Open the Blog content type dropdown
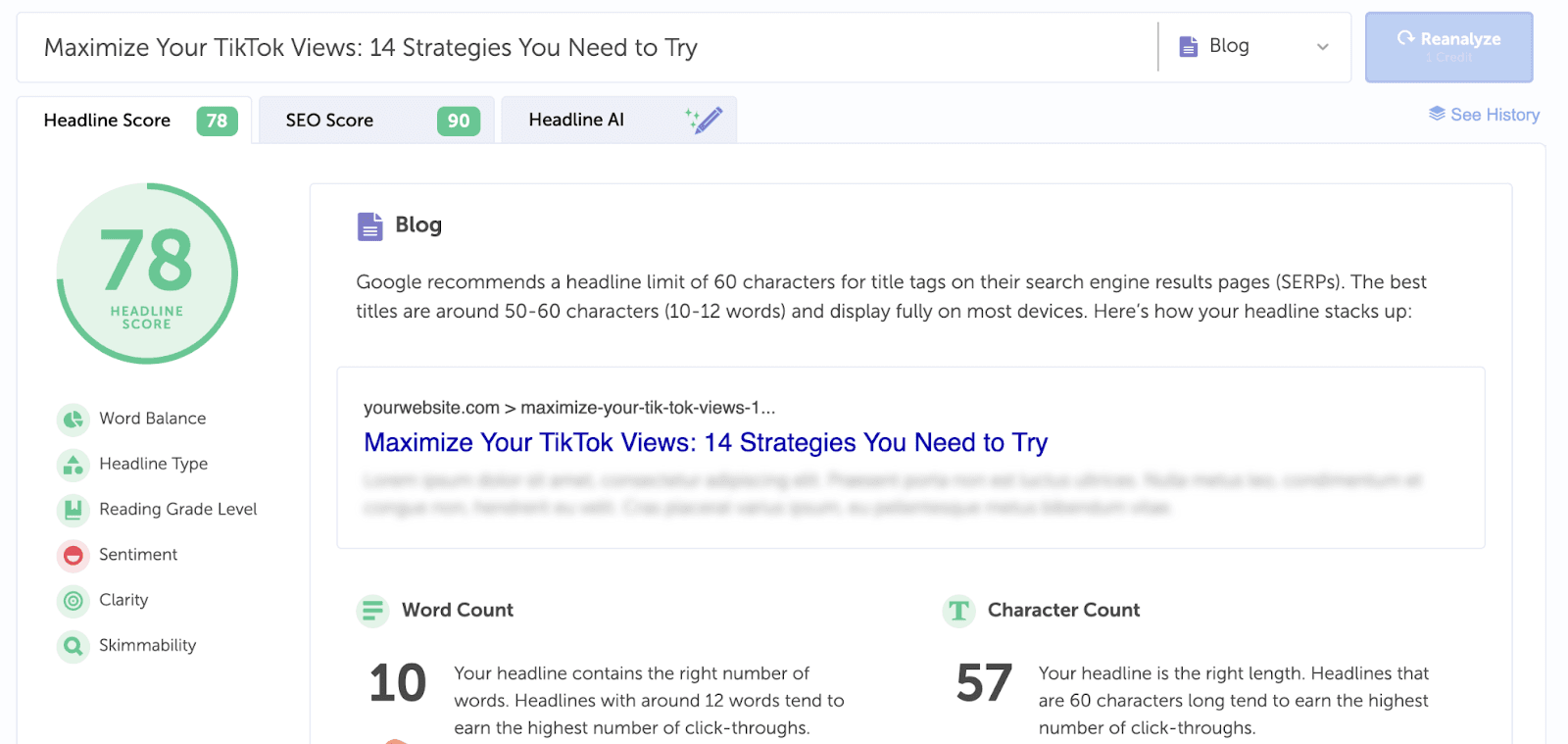The height and width of the screenshot is (744, 1568). pos(1254,46)
